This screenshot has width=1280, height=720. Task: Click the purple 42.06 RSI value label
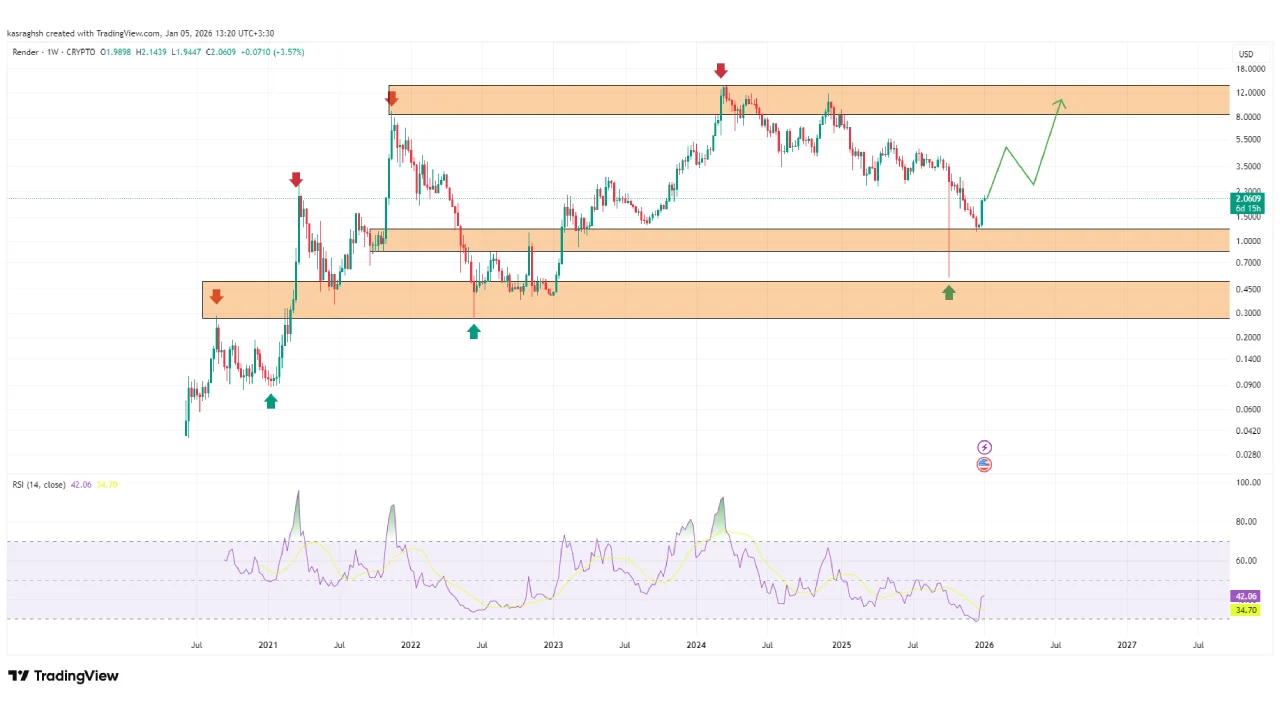coord(1246,595)
